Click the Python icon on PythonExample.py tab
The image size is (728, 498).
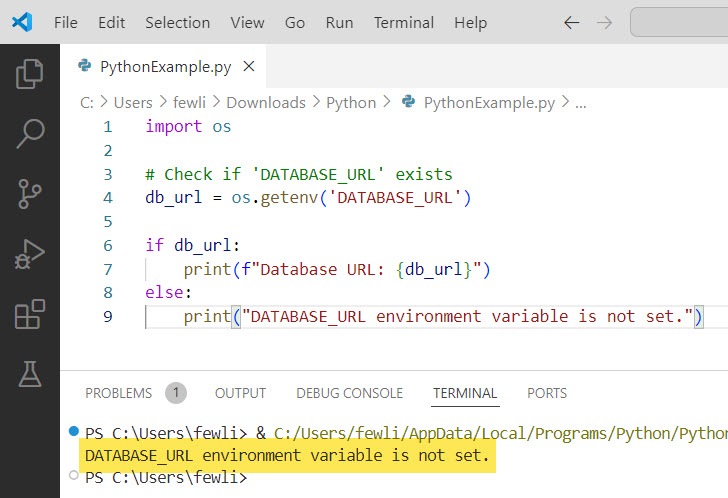click(84, 65)
